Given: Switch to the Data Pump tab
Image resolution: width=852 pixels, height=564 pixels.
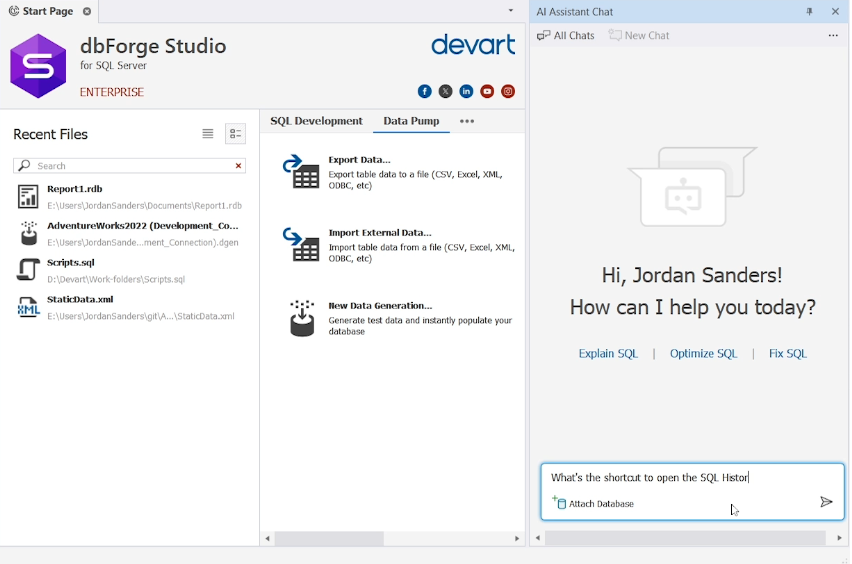Looking at the screenshot, I should [x=411, y=121].
